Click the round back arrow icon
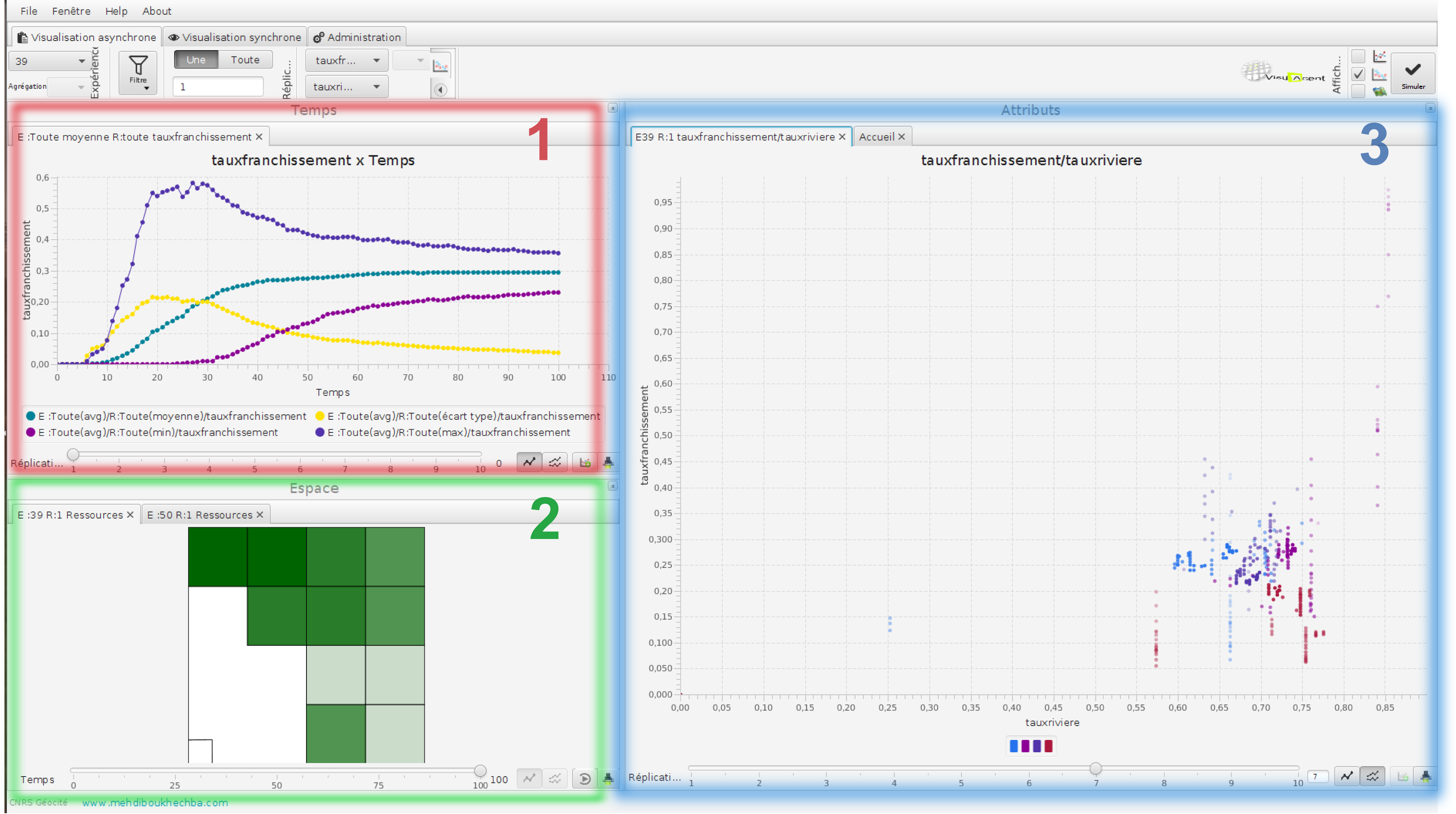Screen dimensions: 1456x814 (x=440, y=90)
